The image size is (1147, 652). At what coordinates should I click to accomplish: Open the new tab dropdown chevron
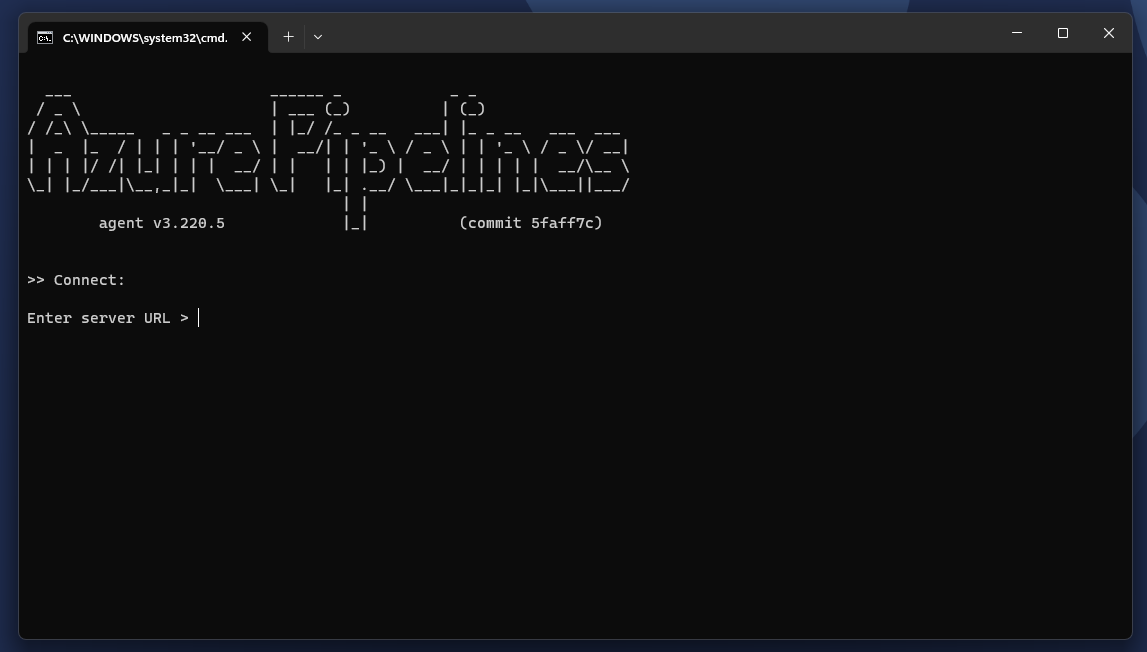point(317,36)
